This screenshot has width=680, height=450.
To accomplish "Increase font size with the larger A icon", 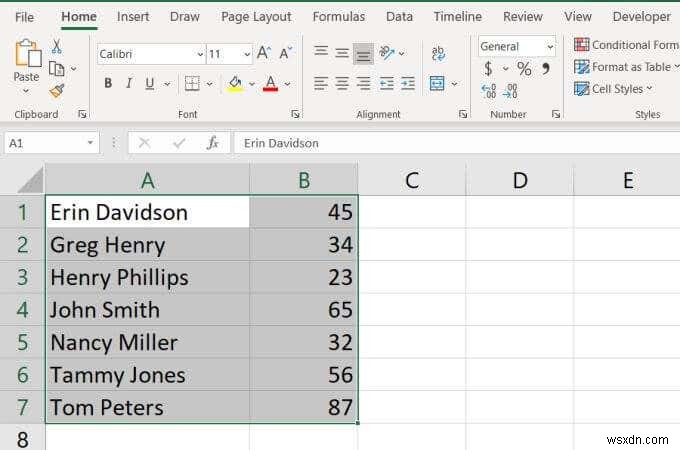I will [x=264, y=53].
